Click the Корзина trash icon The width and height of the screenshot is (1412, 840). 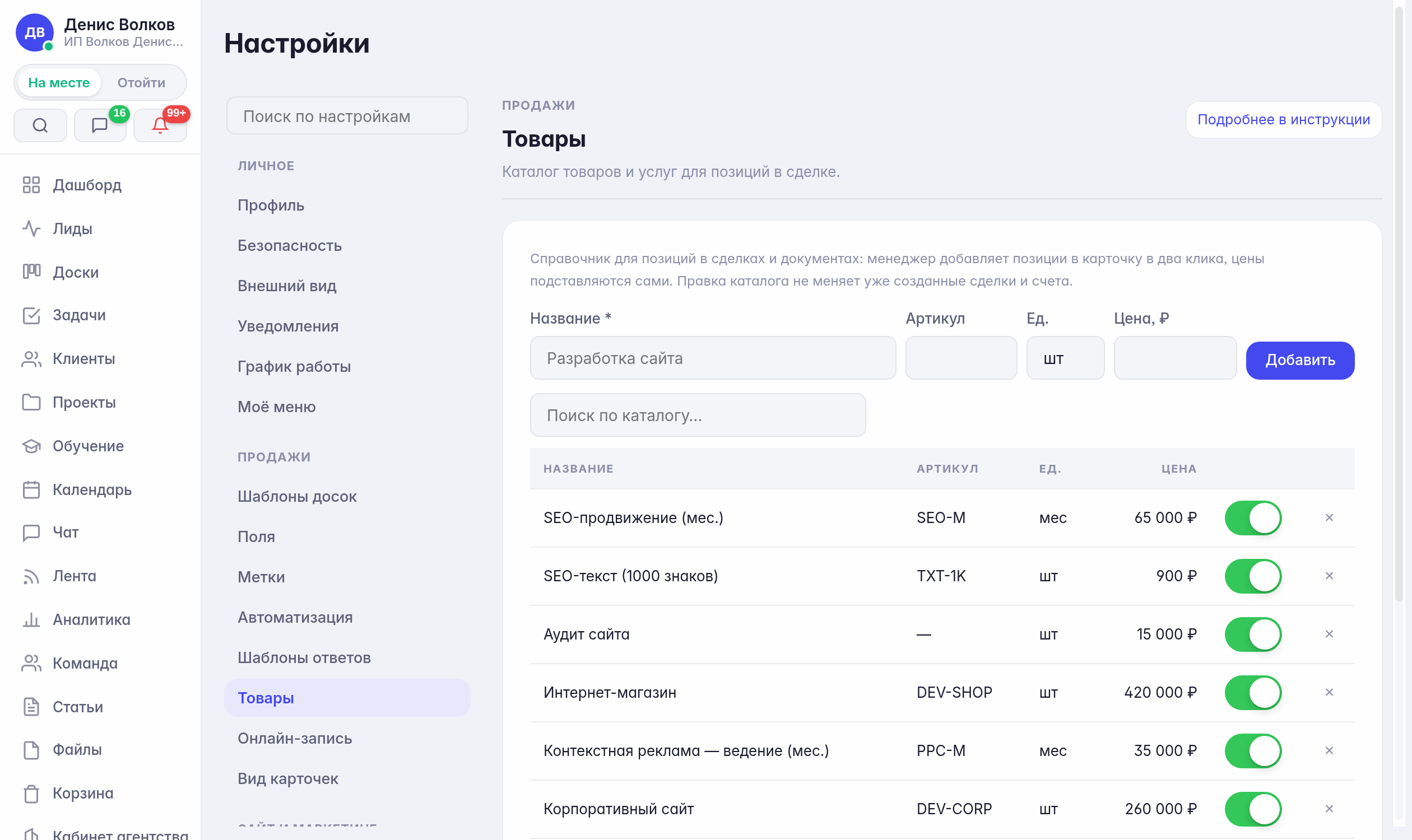click(x=31, y=794)
